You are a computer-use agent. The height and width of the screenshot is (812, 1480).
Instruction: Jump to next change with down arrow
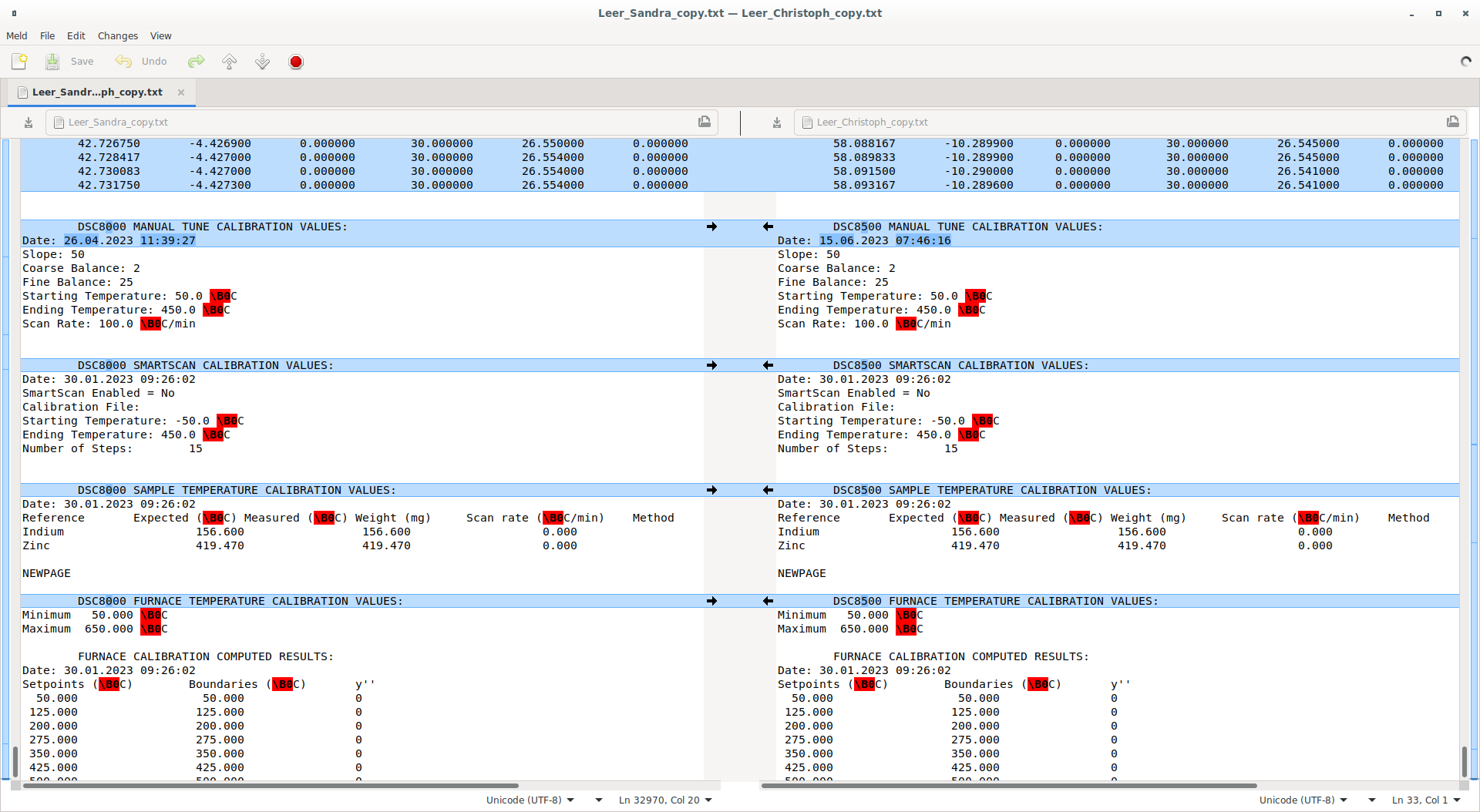[x=263, y=62]
